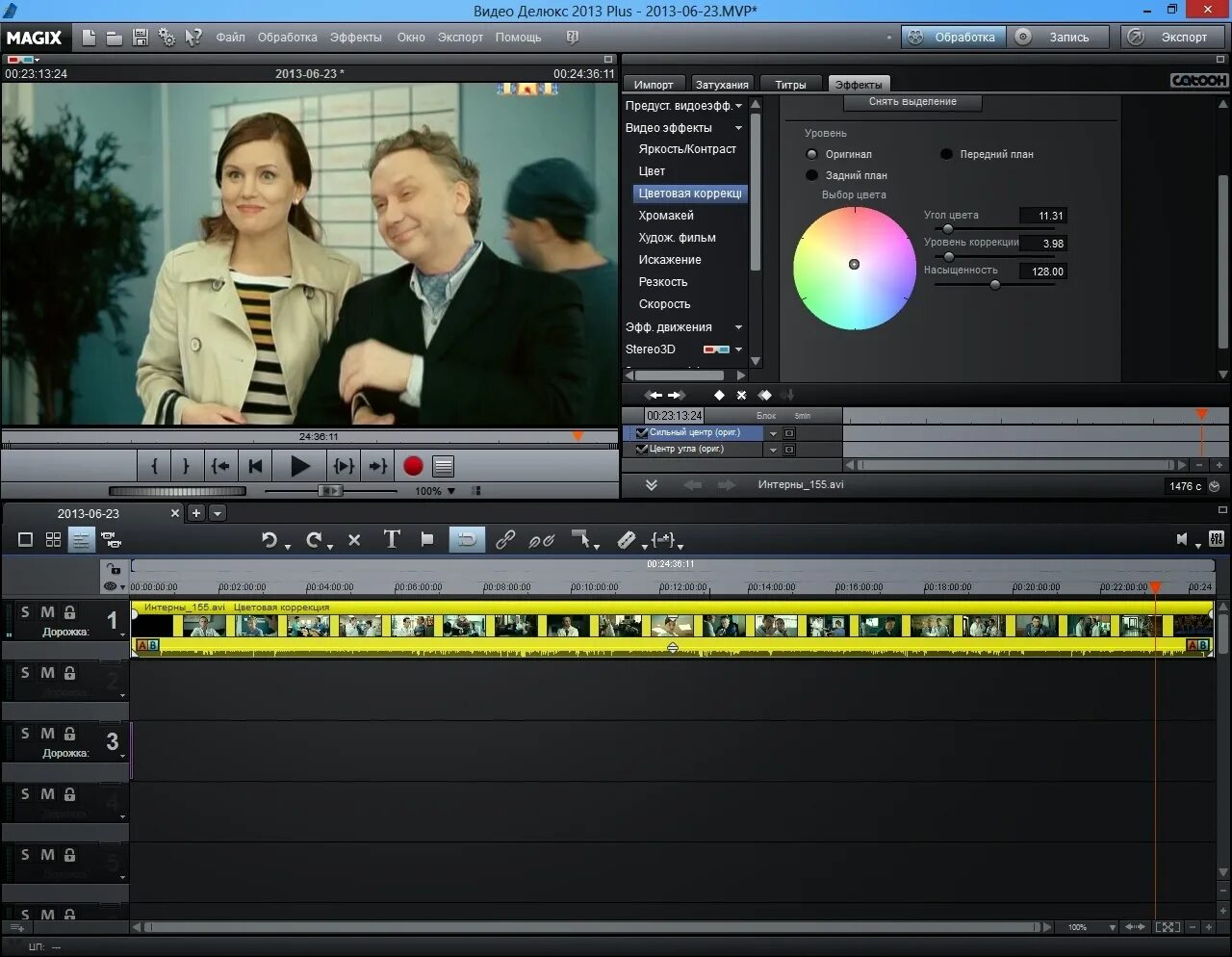The height and width of the screenshot is (957, 1232).
Task: Set range start marker in transport
Action: point(155,466)
